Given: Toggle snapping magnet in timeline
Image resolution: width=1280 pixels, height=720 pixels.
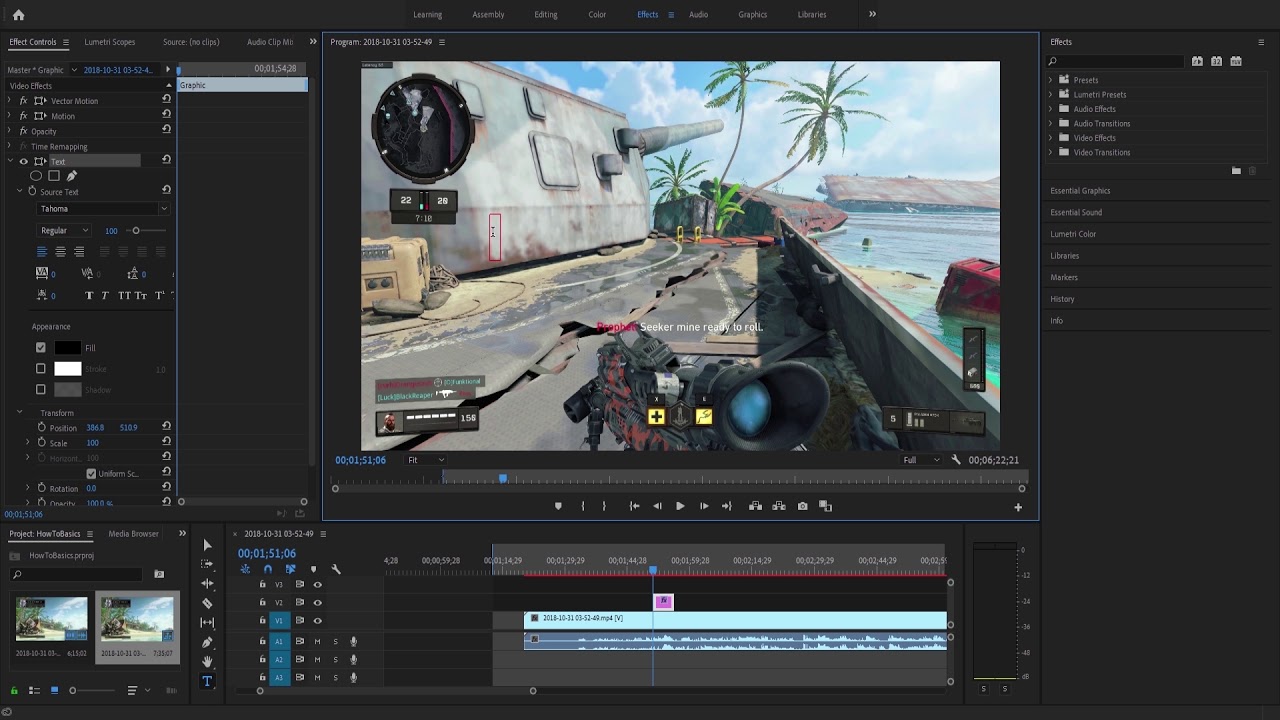Looking at the screenshot, I should 267,569.
